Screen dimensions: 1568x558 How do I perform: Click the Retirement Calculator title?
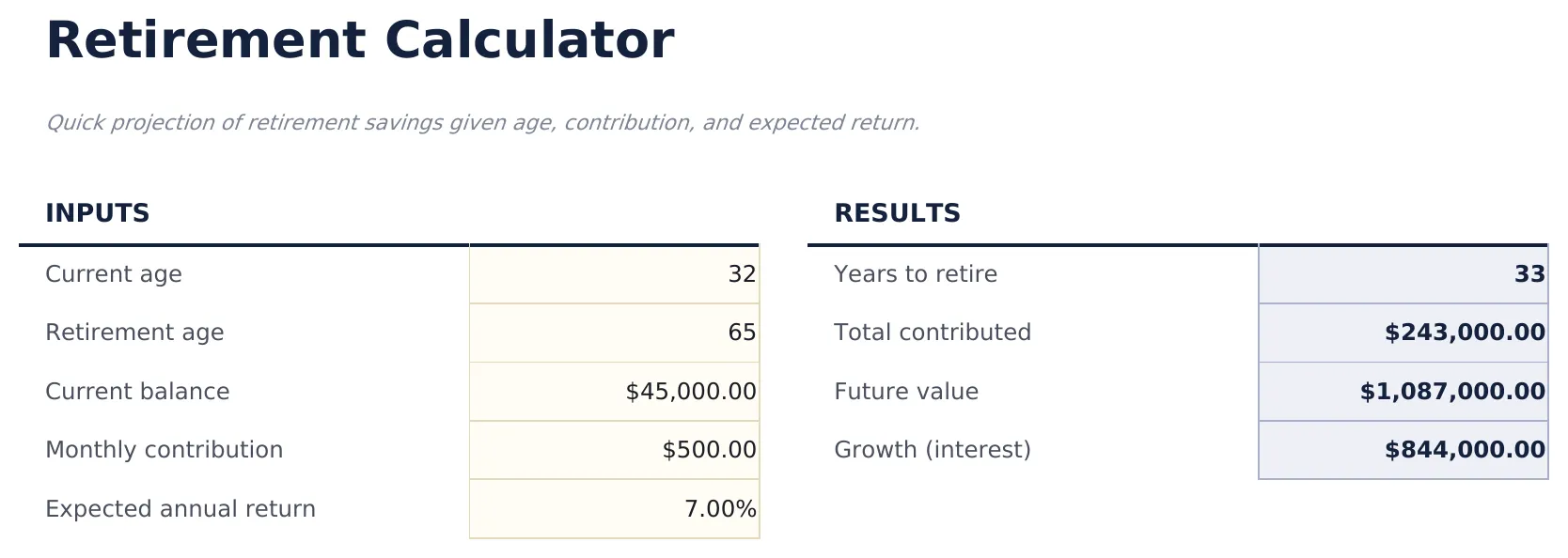(x=361, y=39)
